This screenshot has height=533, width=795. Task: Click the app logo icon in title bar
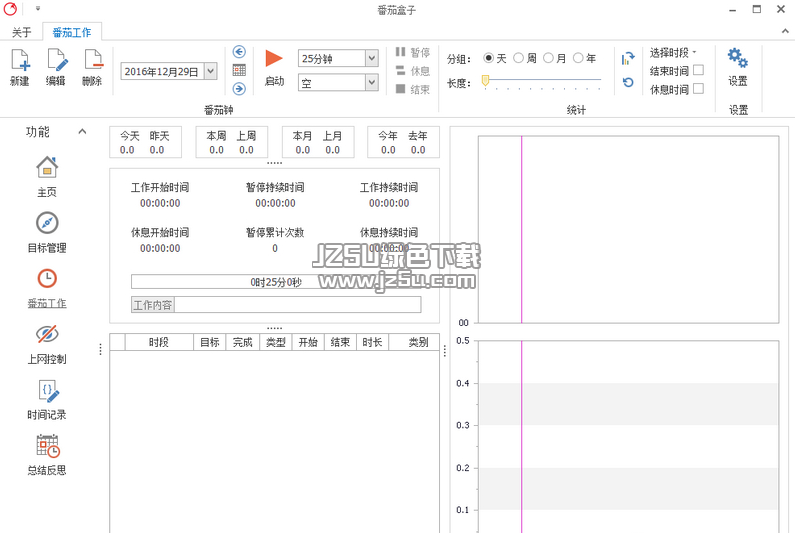[x=10, y=9]
